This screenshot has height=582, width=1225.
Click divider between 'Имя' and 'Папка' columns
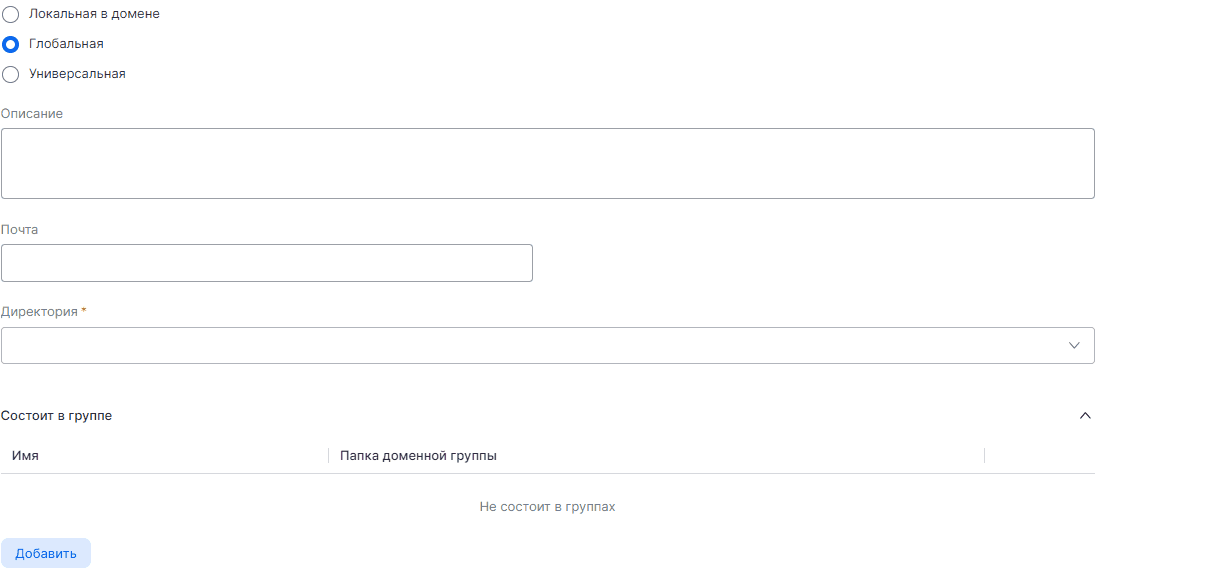[328, 456]
